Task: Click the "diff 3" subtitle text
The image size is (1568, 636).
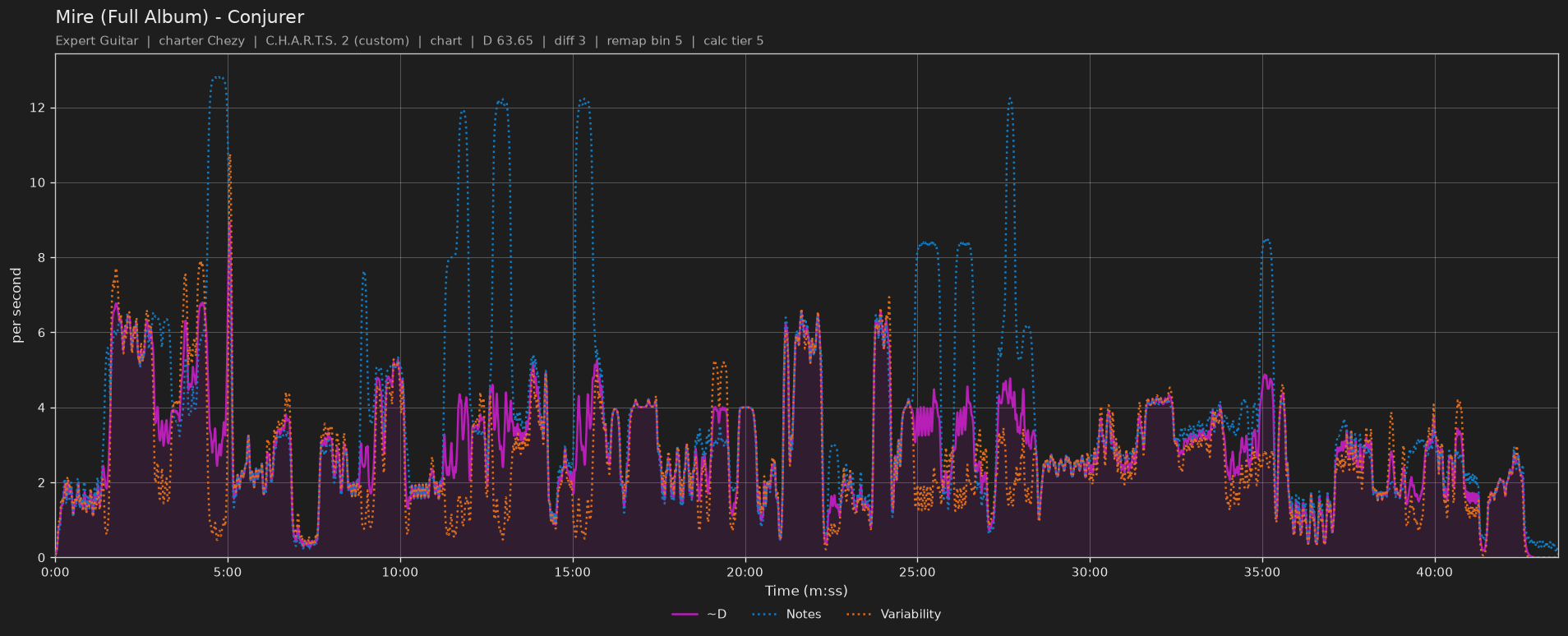Action: tap(570, 41)
